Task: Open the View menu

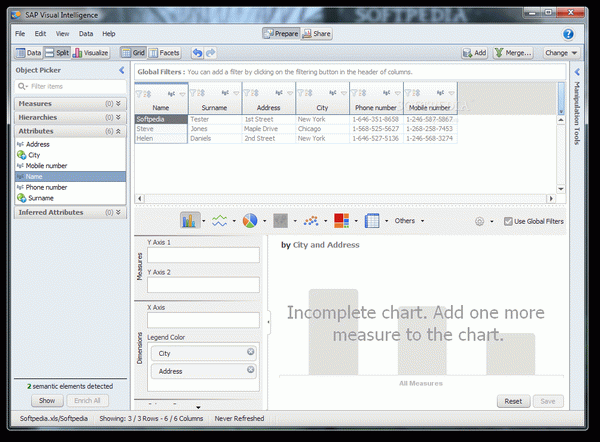Action: coord(62,34)
